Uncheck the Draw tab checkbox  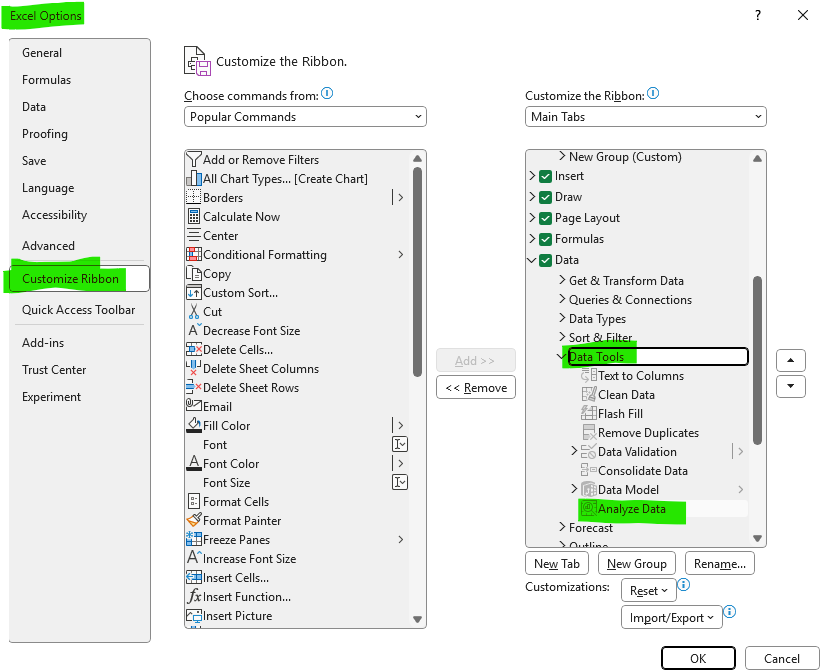(545, 197)
